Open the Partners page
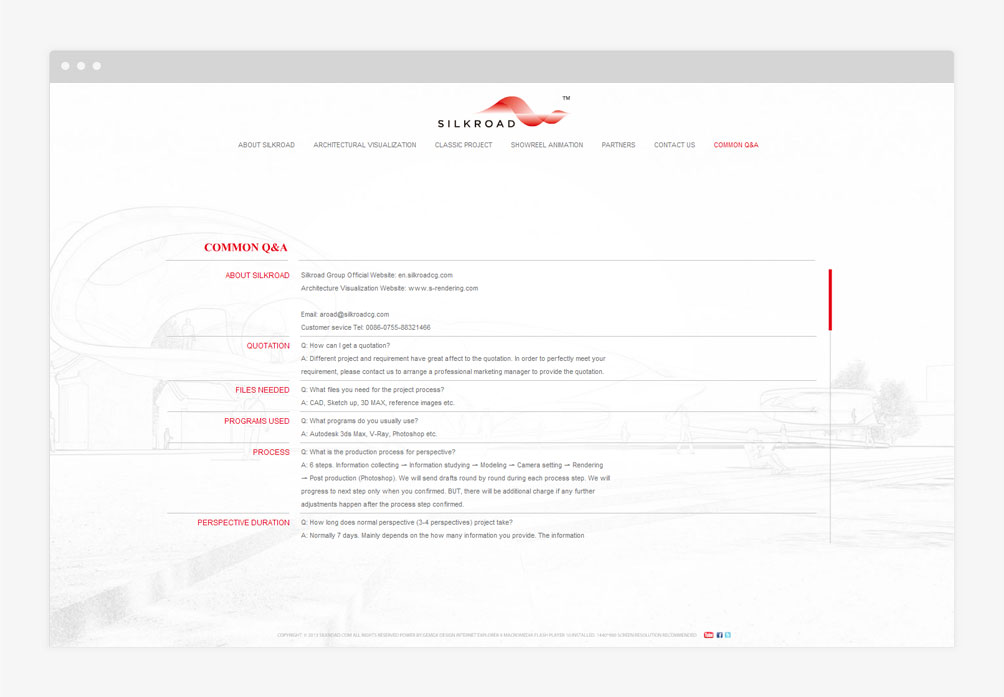 [618, 145]
